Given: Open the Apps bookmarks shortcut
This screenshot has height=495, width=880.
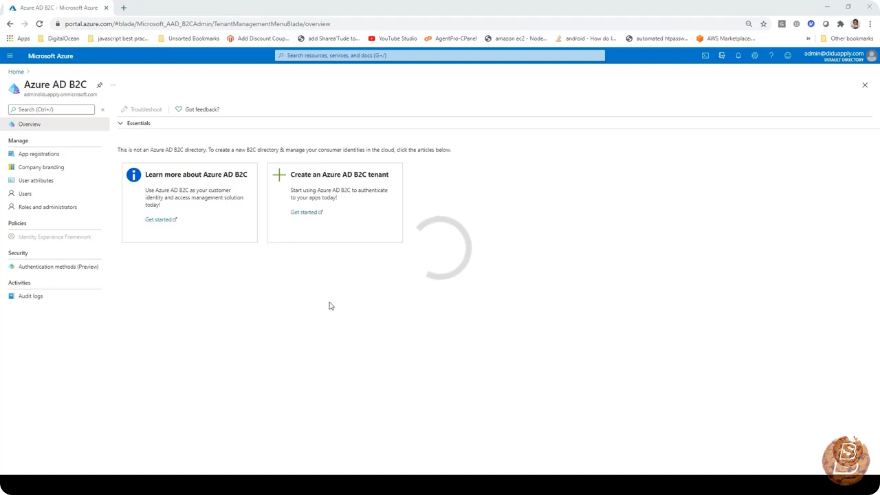Looking at the screenshot, I should (19, 39).
